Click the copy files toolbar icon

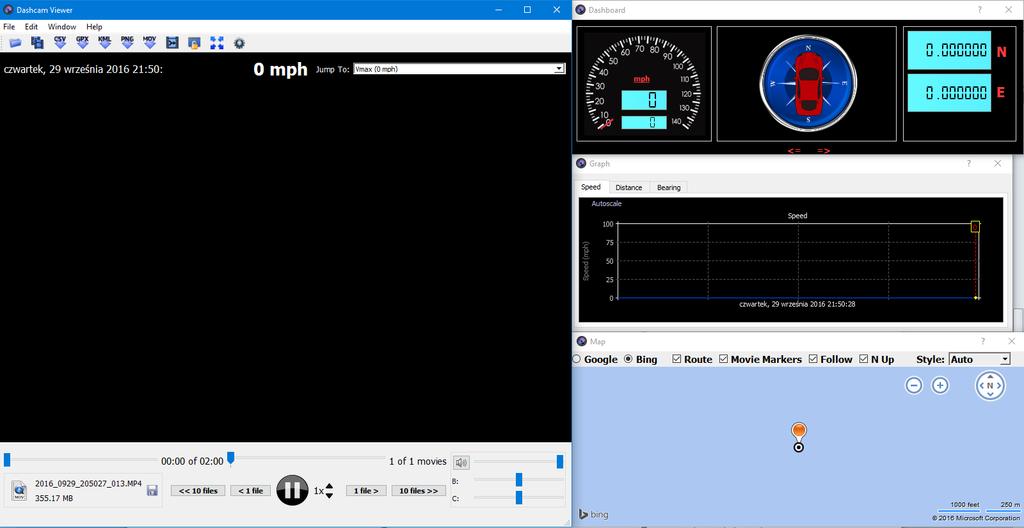pos(37,43)
